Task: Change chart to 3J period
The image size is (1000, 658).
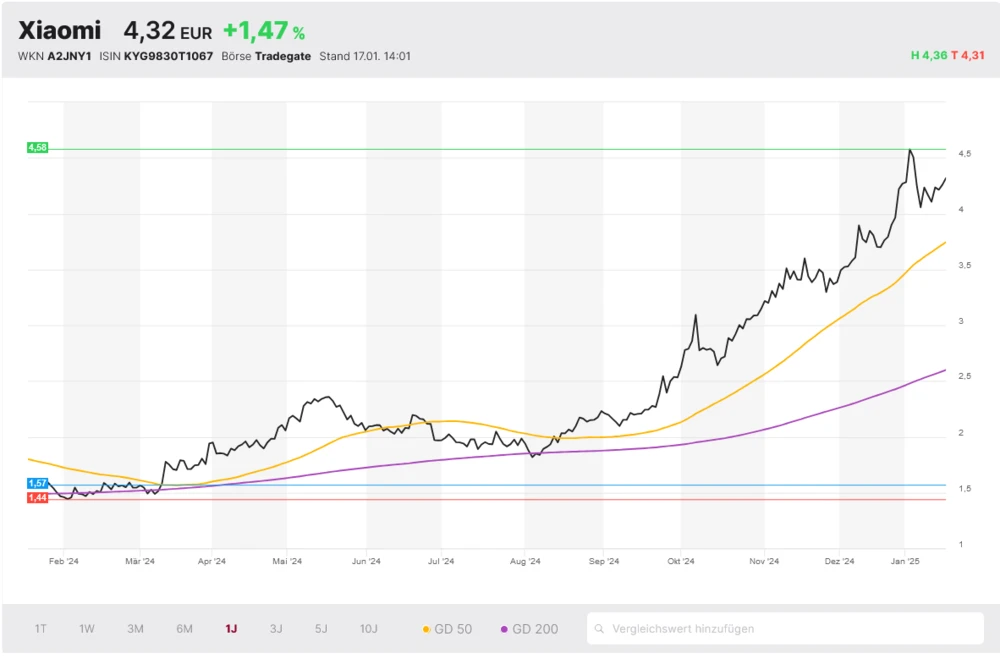Action: pos(276,629)
